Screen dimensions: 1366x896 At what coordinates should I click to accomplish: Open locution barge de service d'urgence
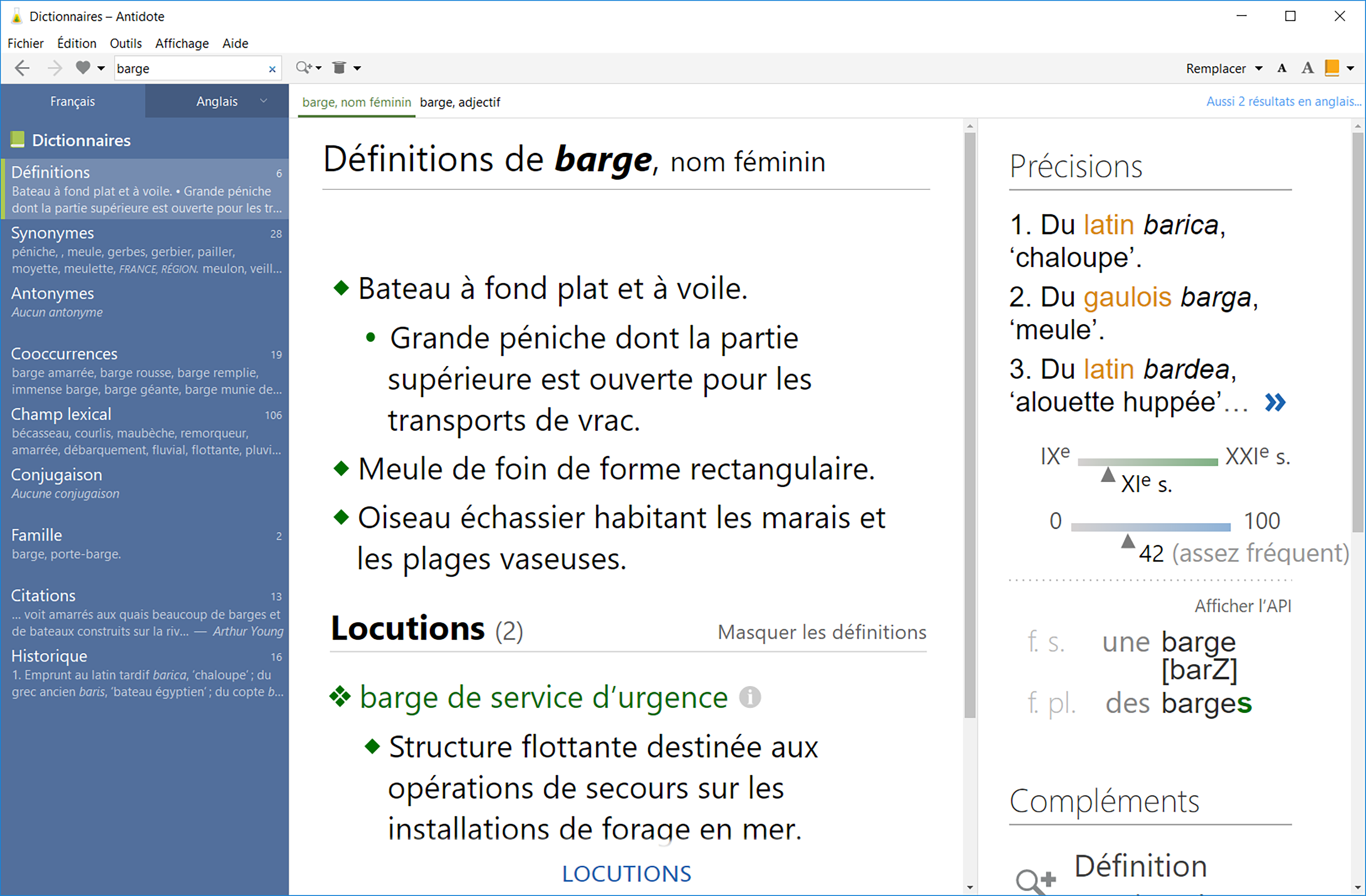coord(544,698)
